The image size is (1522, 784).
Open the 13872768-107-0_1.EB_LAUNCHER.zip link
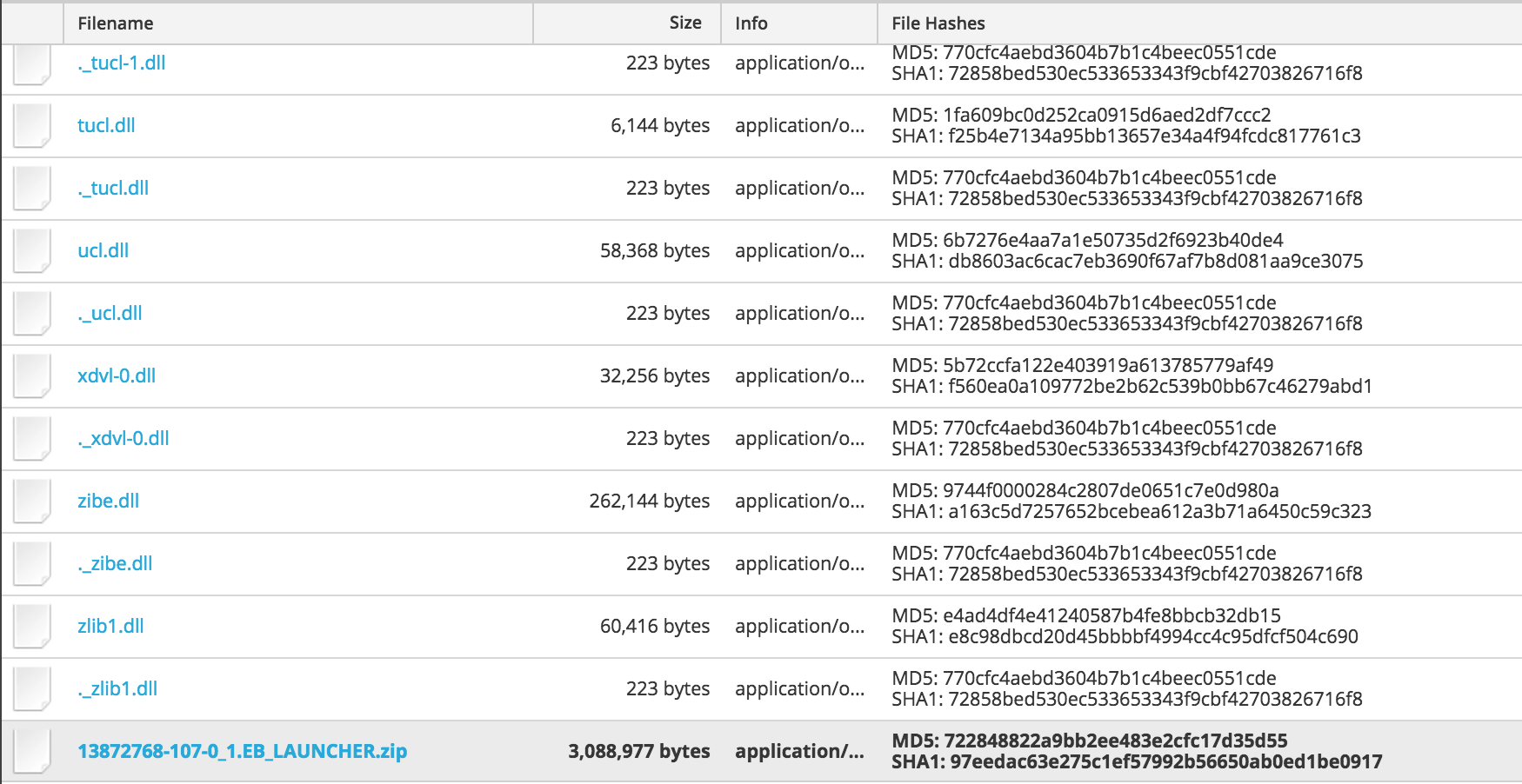pos(242,751)
